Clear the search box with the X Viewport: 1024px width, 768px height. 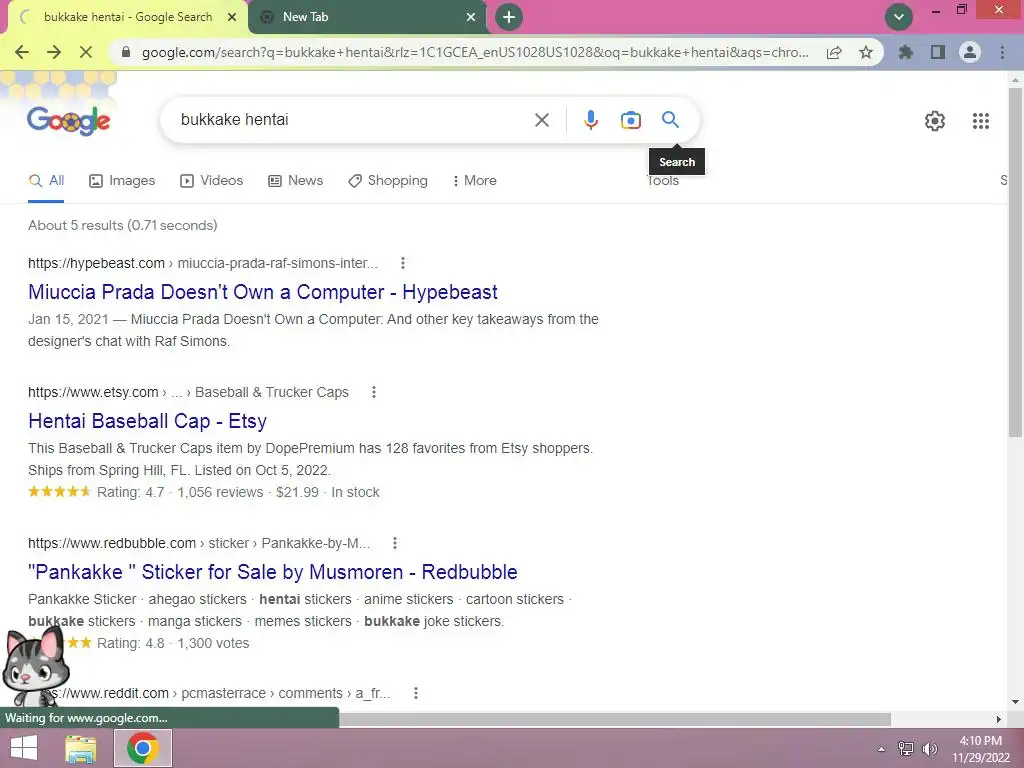click(541, 120)
